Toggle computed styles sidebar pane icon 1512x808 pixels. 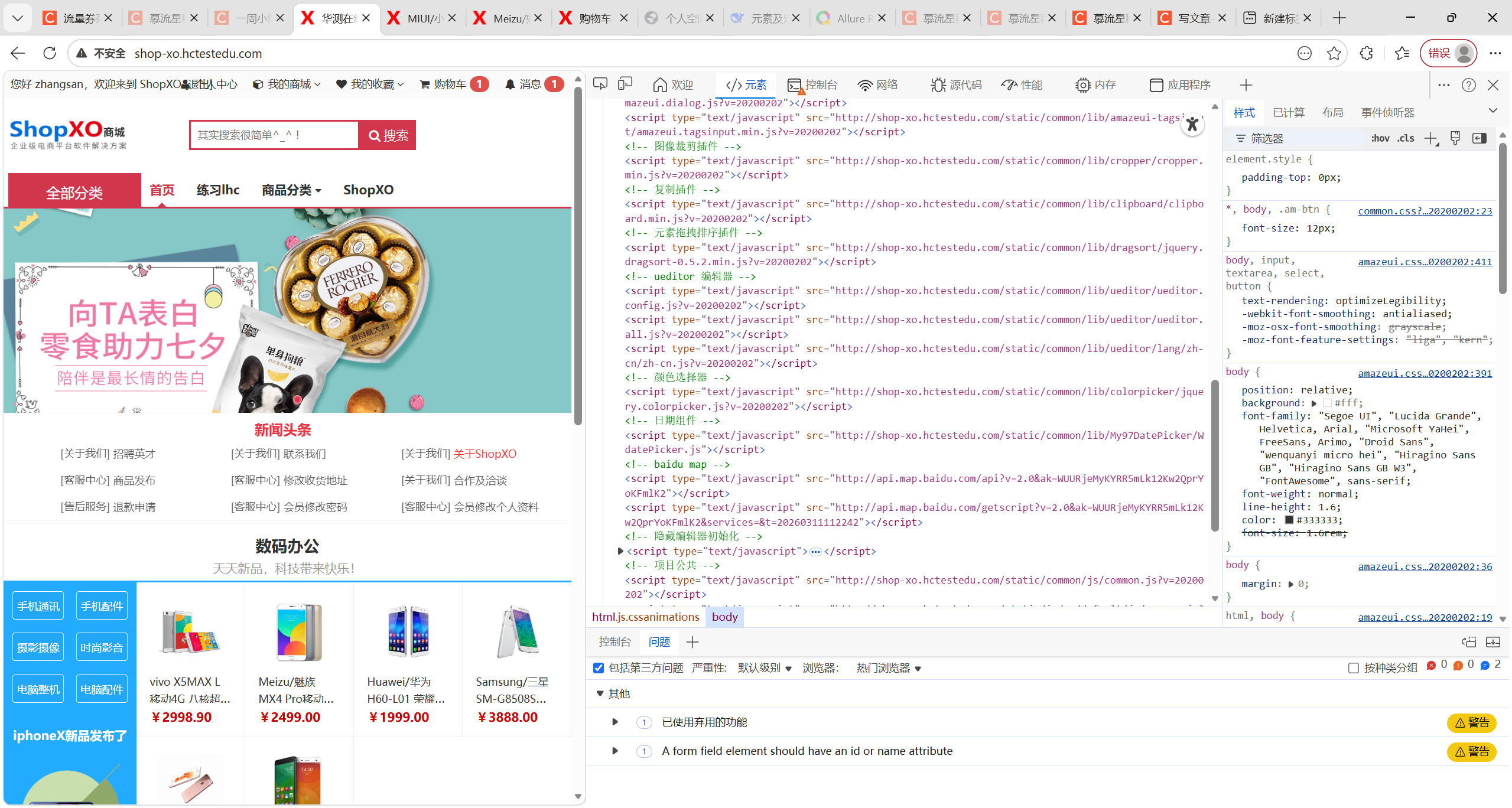[x=1479, y=138]
